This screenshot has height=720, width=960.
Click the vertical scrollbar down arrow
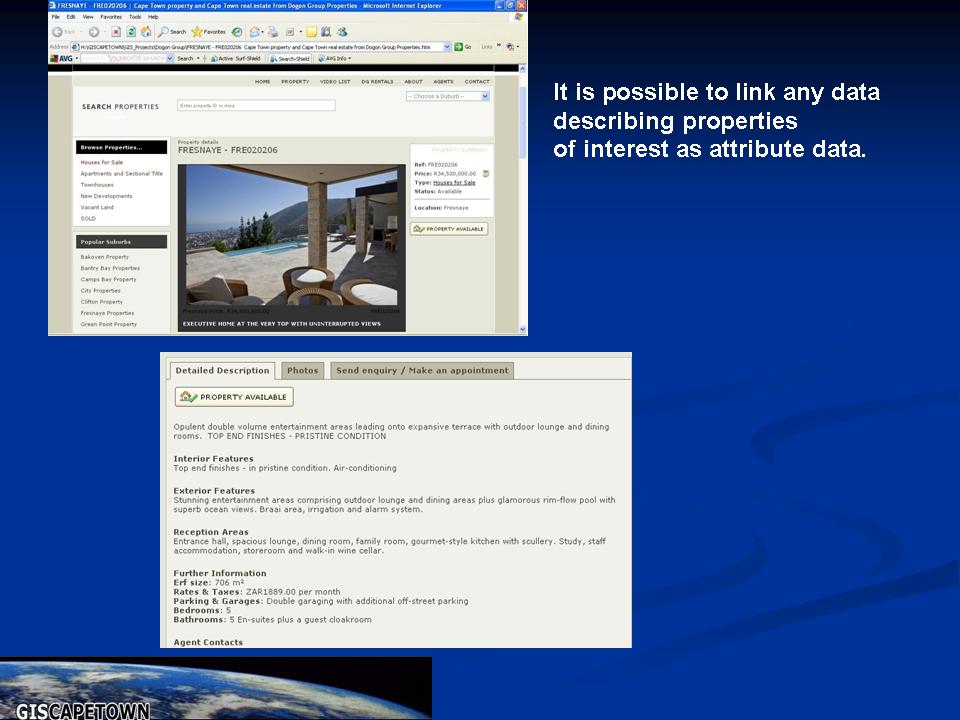pos(522,328)
